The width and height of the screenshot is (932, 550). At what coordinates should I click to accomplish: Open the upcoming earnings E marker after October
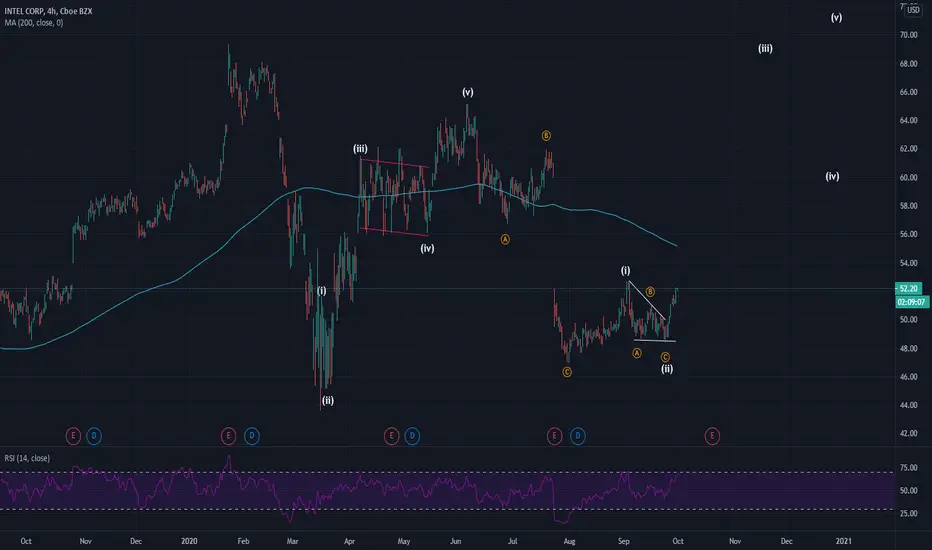[x=712, y=436]
